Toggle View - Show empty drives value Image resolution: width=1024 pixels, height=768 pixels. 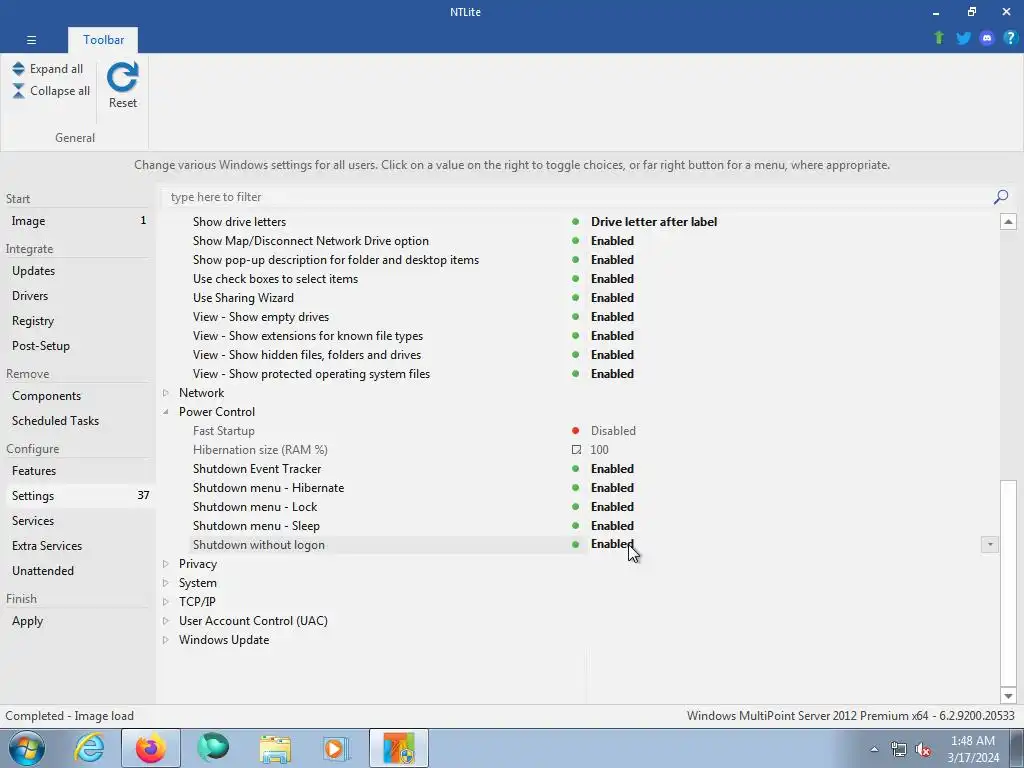click(612, 317)
